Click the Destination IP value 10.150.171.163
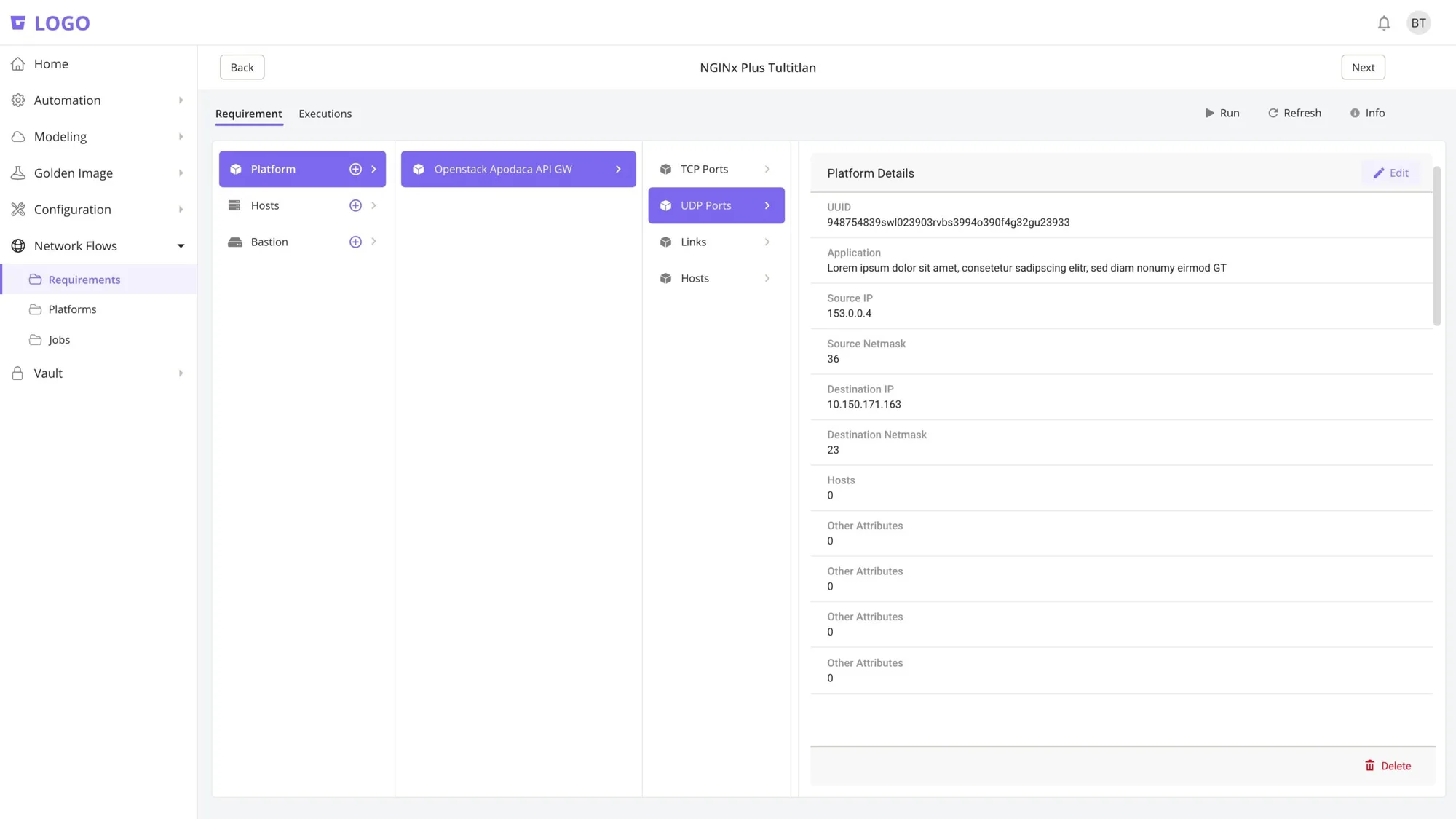The width and height of the screenshot is (1456, 819). click(x=863, y=405)
